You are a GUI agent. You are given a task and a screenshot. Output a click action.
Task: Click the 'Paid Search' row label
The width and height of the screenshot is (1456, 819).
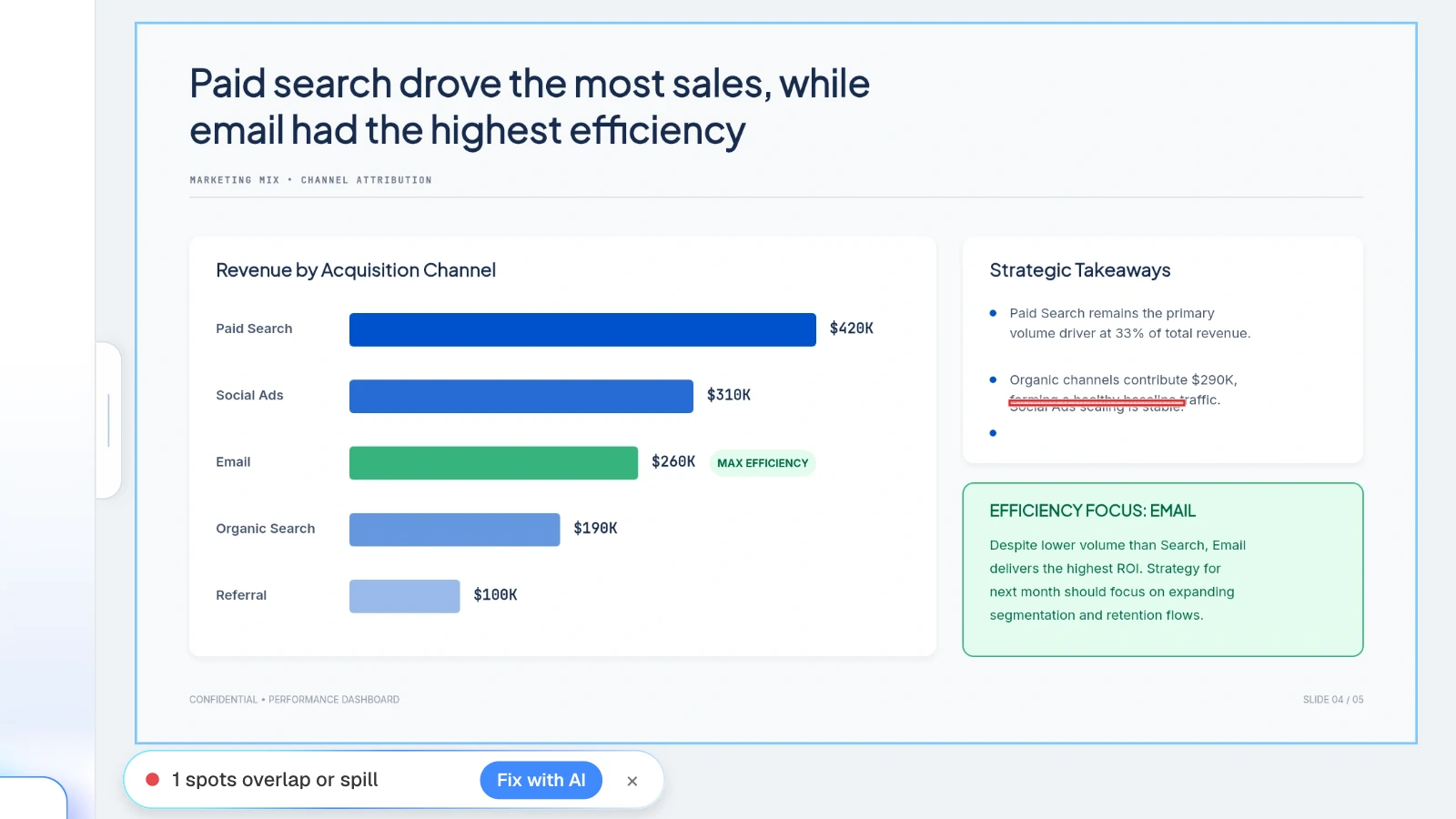coord(254,329)
